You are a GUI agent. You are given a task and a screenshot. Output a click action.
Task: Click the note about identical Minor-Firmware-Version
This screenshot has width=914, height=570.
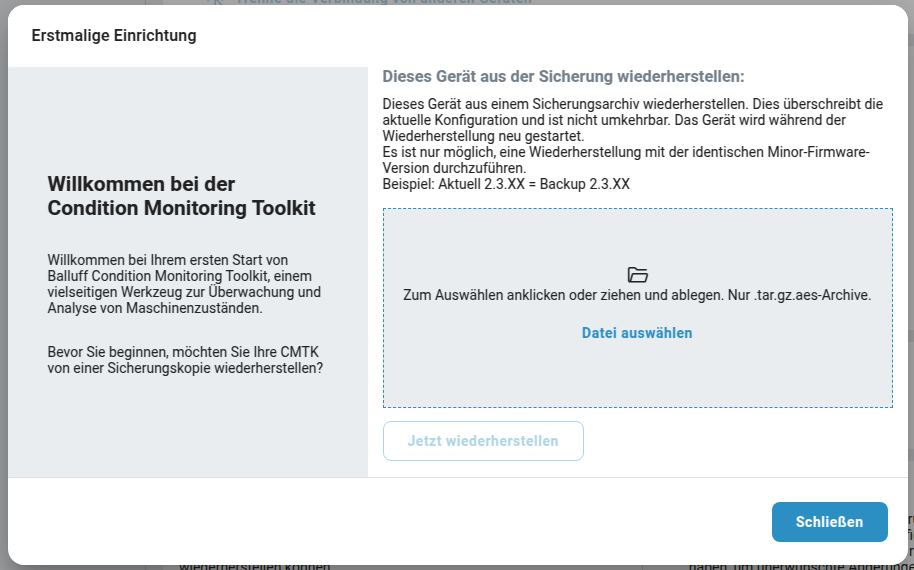626,160
